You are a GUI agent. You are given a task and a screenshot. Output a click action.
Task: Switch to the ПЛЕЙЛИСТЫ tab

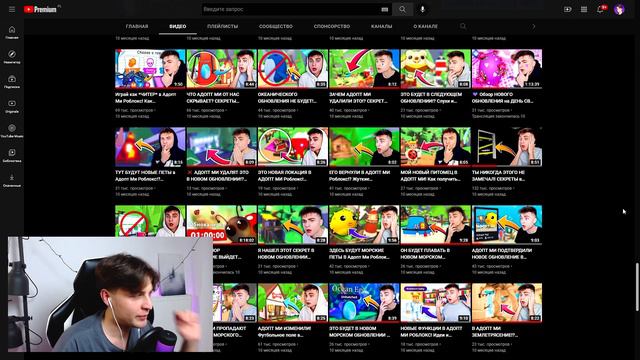(222, 26)
